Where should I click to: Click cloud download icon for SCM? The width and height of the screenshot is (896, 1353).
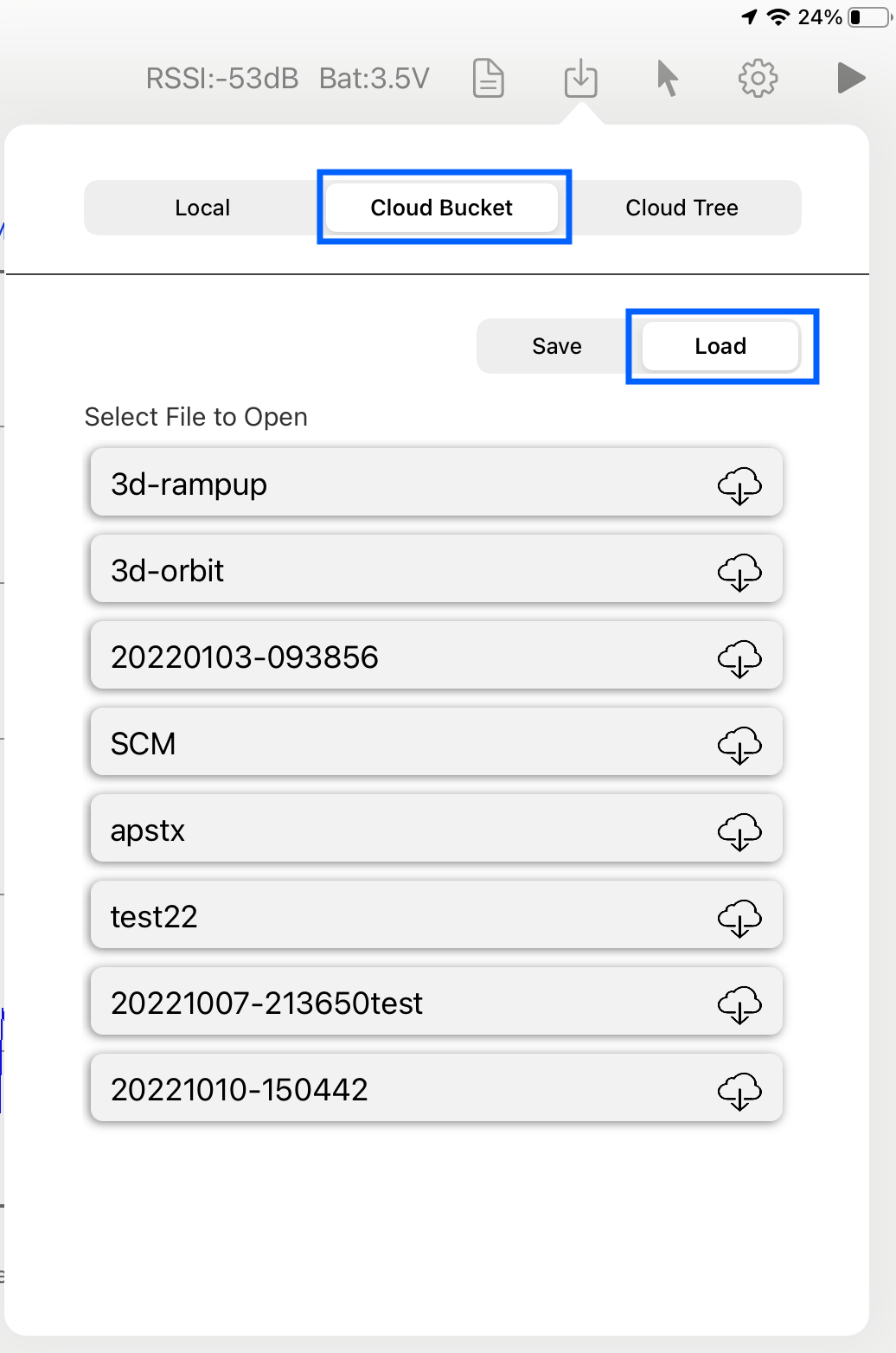[x=739, y=744]
